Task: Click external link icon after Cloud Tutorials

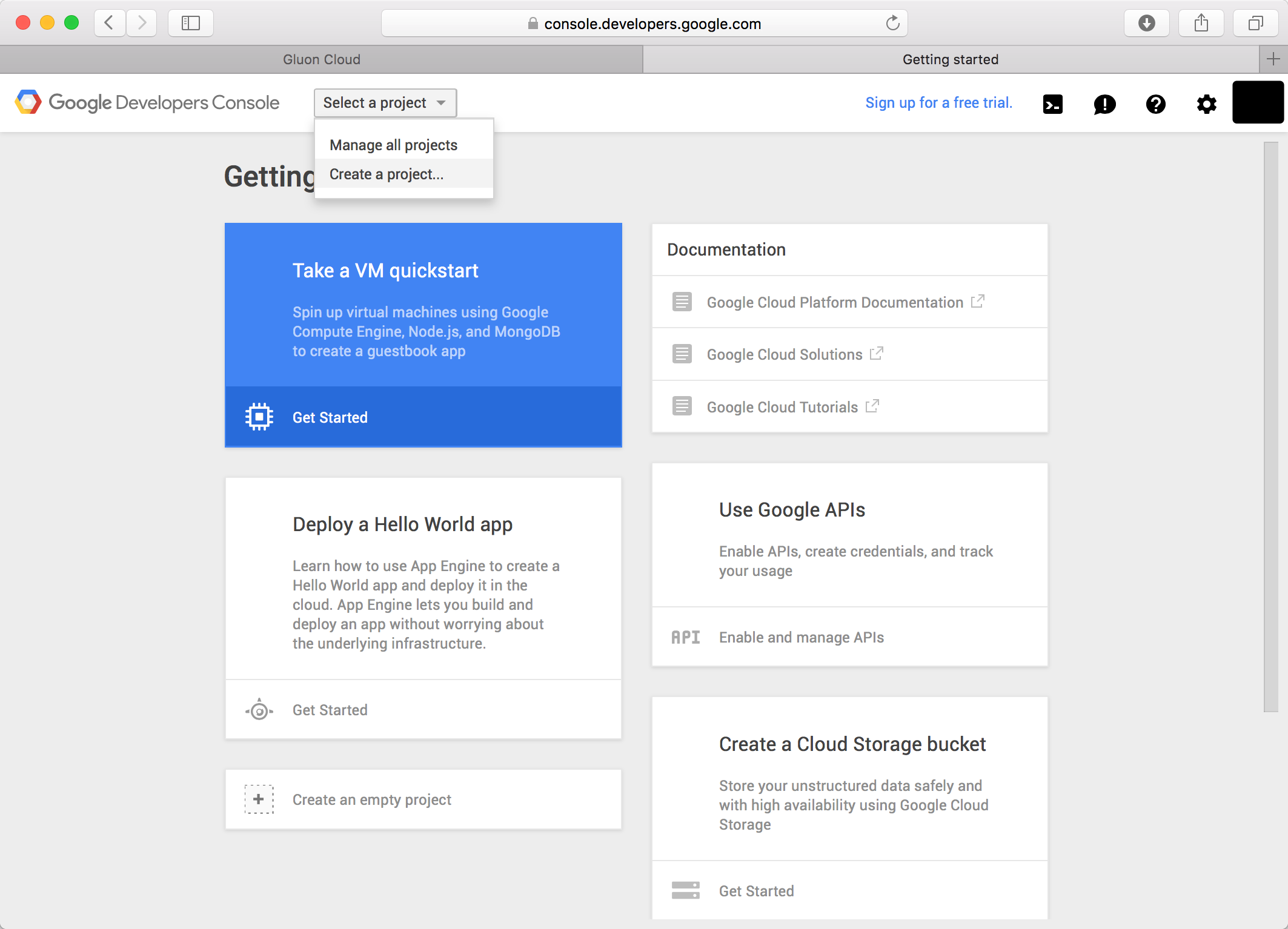Action: click(872, 406)
